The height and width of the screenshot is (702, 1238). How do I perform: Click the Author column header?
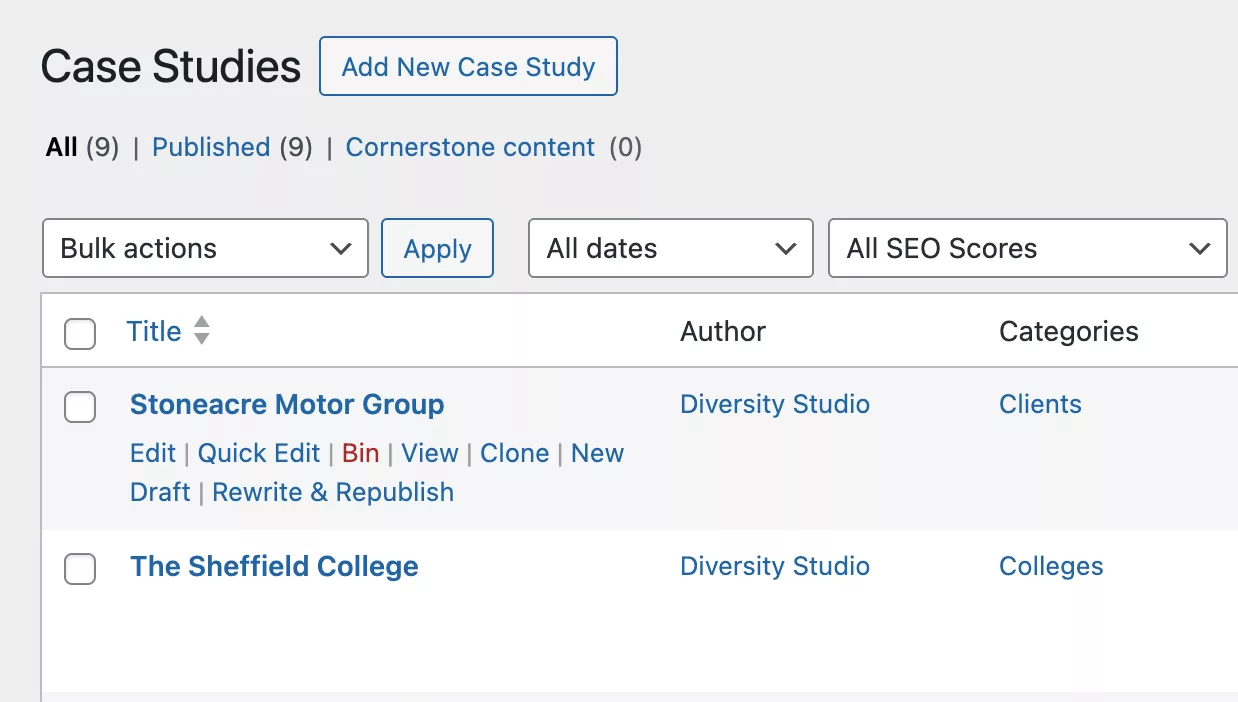(x=723, y=331)
